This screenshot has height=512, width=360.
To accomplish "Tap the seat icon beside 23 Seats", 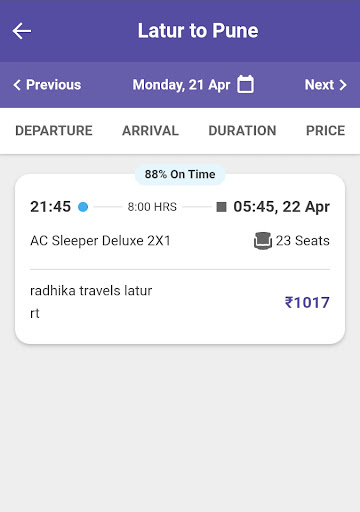I will pos(263,241).
